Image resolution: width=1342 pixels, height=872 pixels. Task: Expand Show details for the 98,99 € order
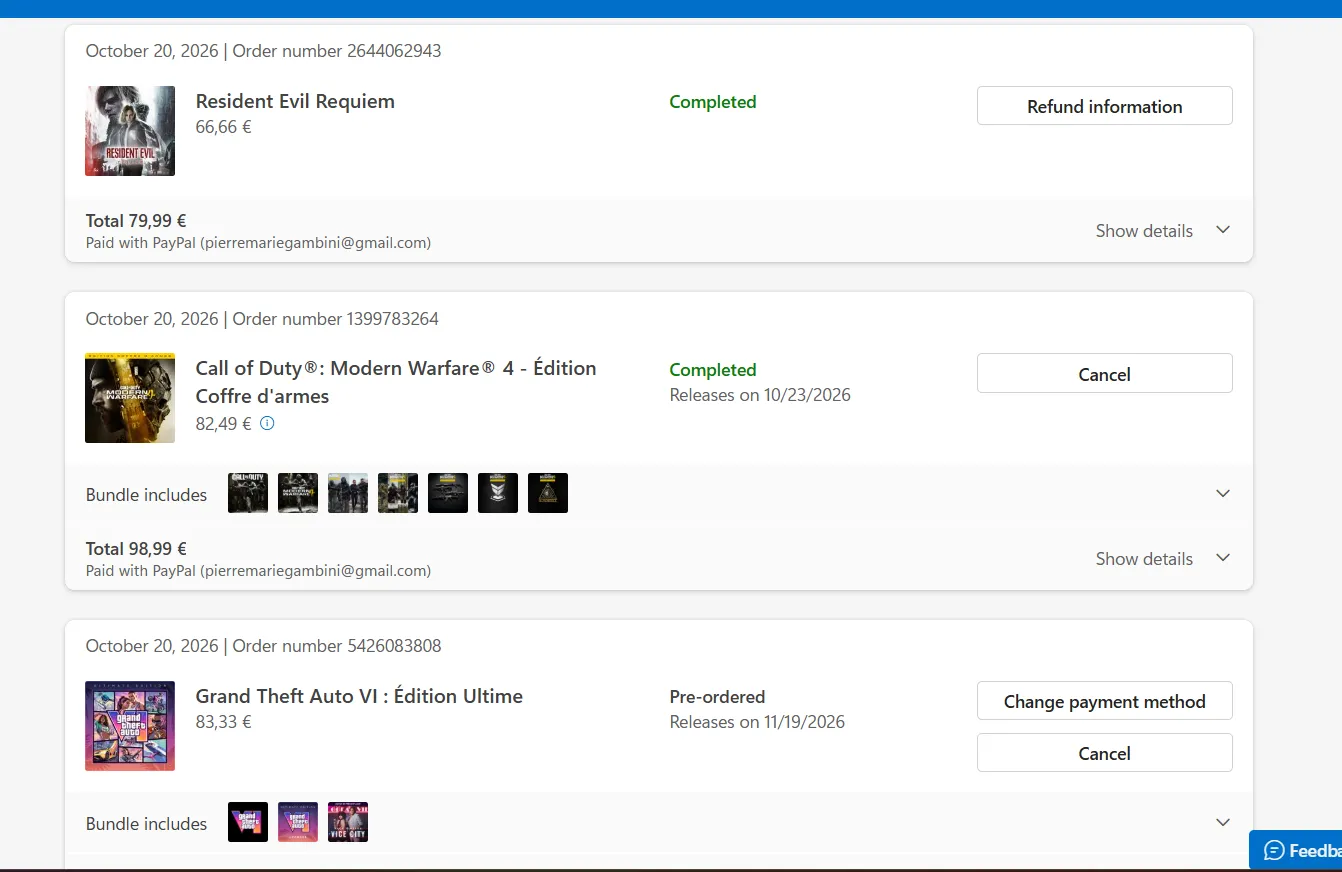tap(1163, 559)
